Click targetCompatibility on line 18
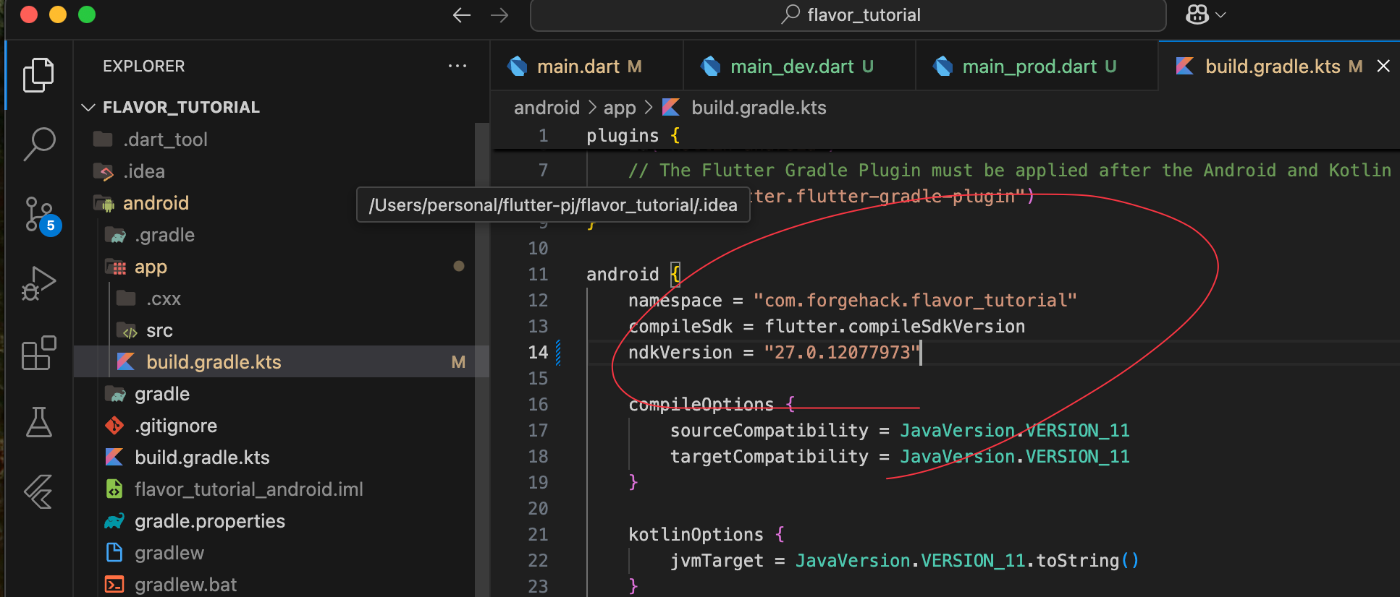The width and height of the screenshot is (1400, 597). [x=769, y=456]
